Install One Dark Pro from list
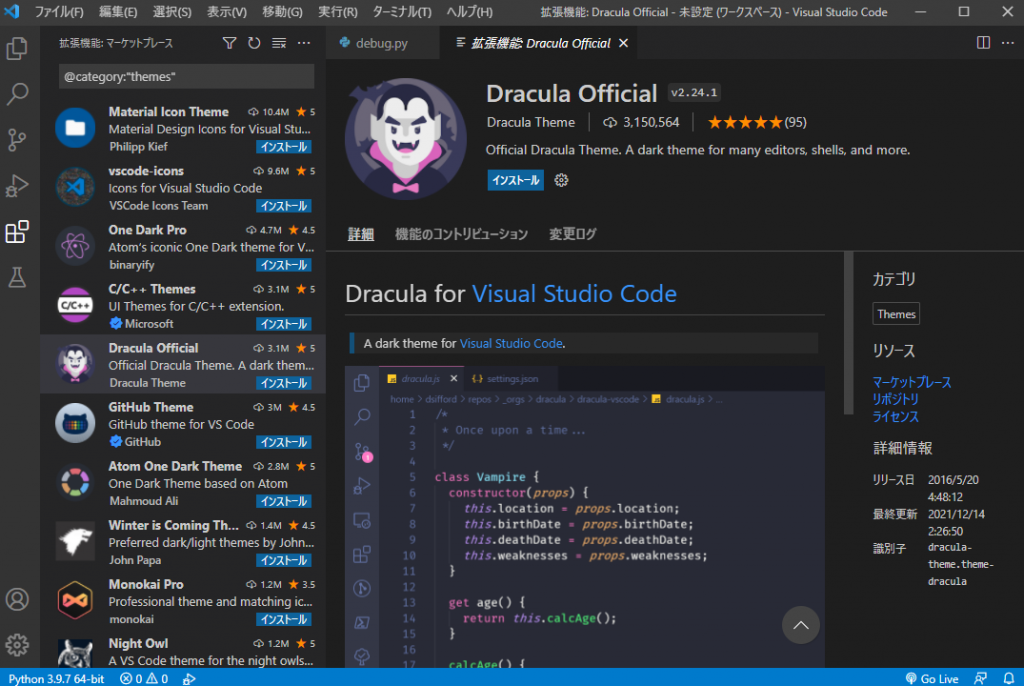1024x686 pixels. (283, 265)
